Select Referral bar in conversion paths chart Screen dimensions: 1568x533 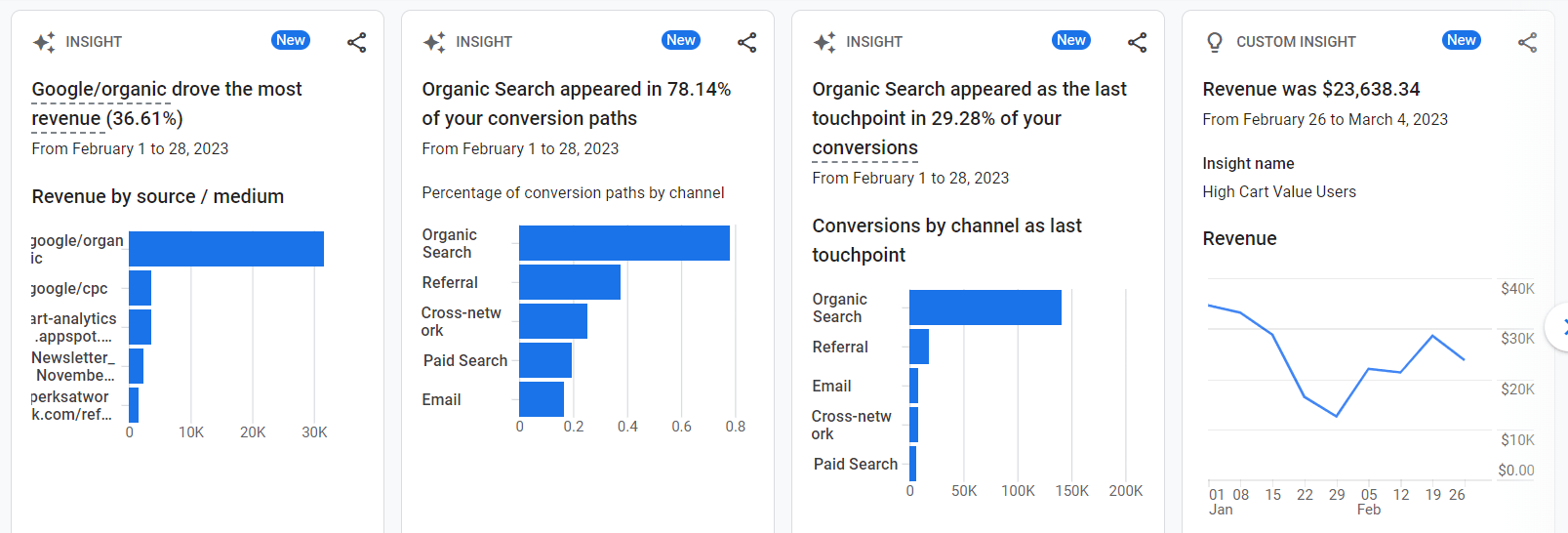[x=570, y=282]
